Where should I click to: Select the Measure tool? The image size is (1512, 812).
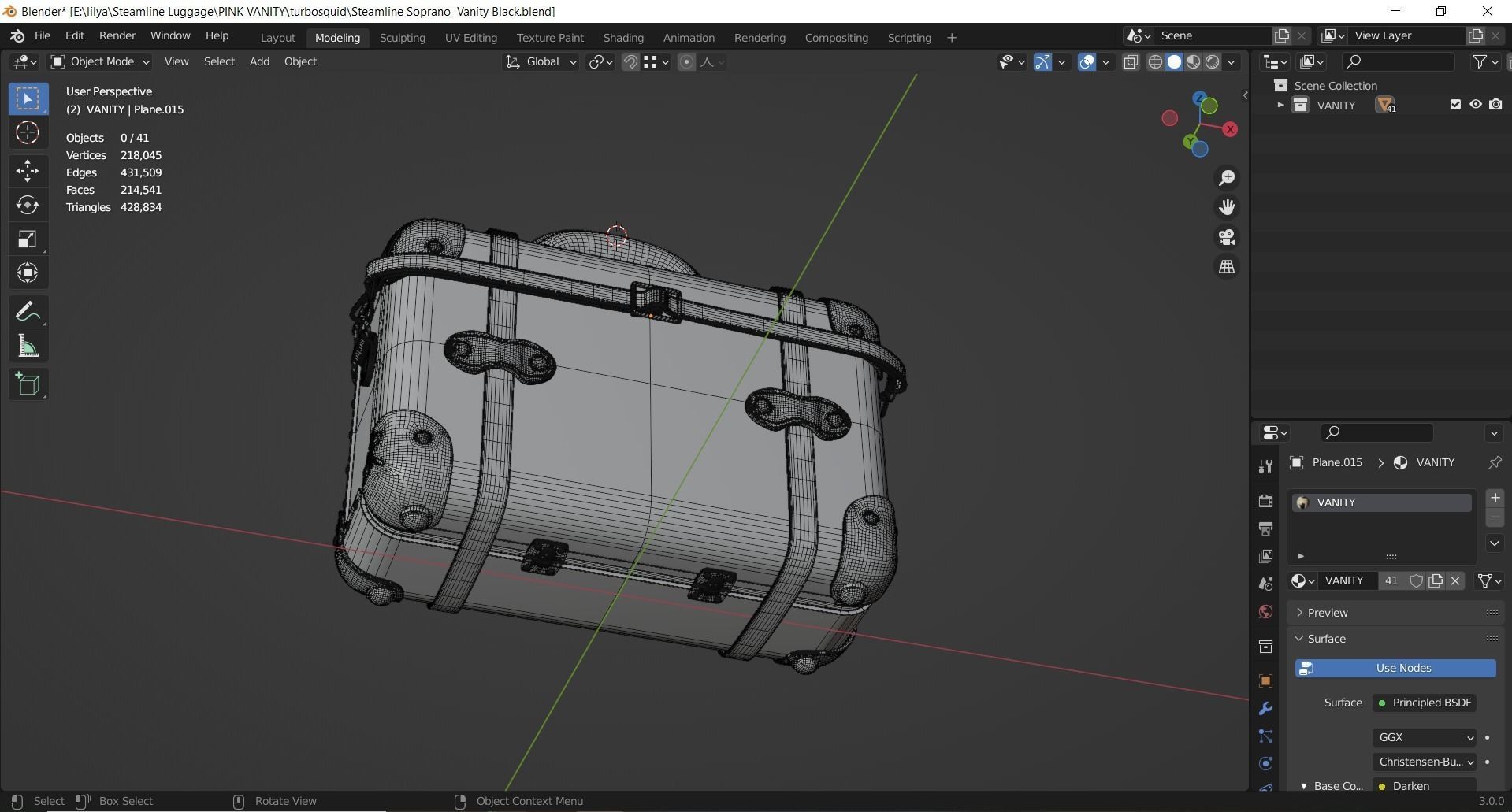[x=28, y=346]
